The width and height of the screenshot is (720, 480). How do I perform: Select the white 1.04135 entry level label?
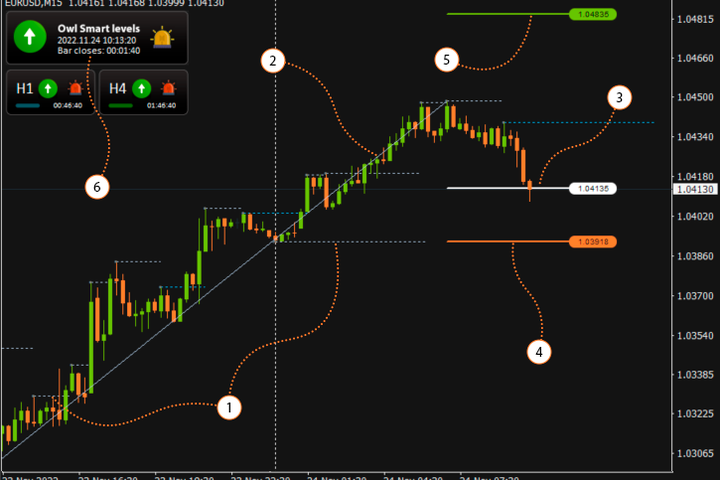tap(593, 188)
